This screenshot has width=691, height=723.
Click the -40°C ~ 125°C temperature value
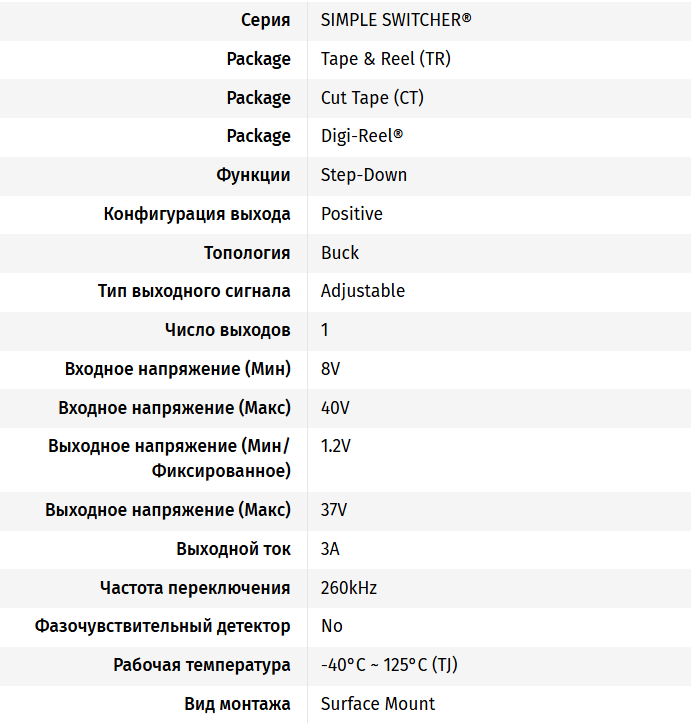(389, 665)
